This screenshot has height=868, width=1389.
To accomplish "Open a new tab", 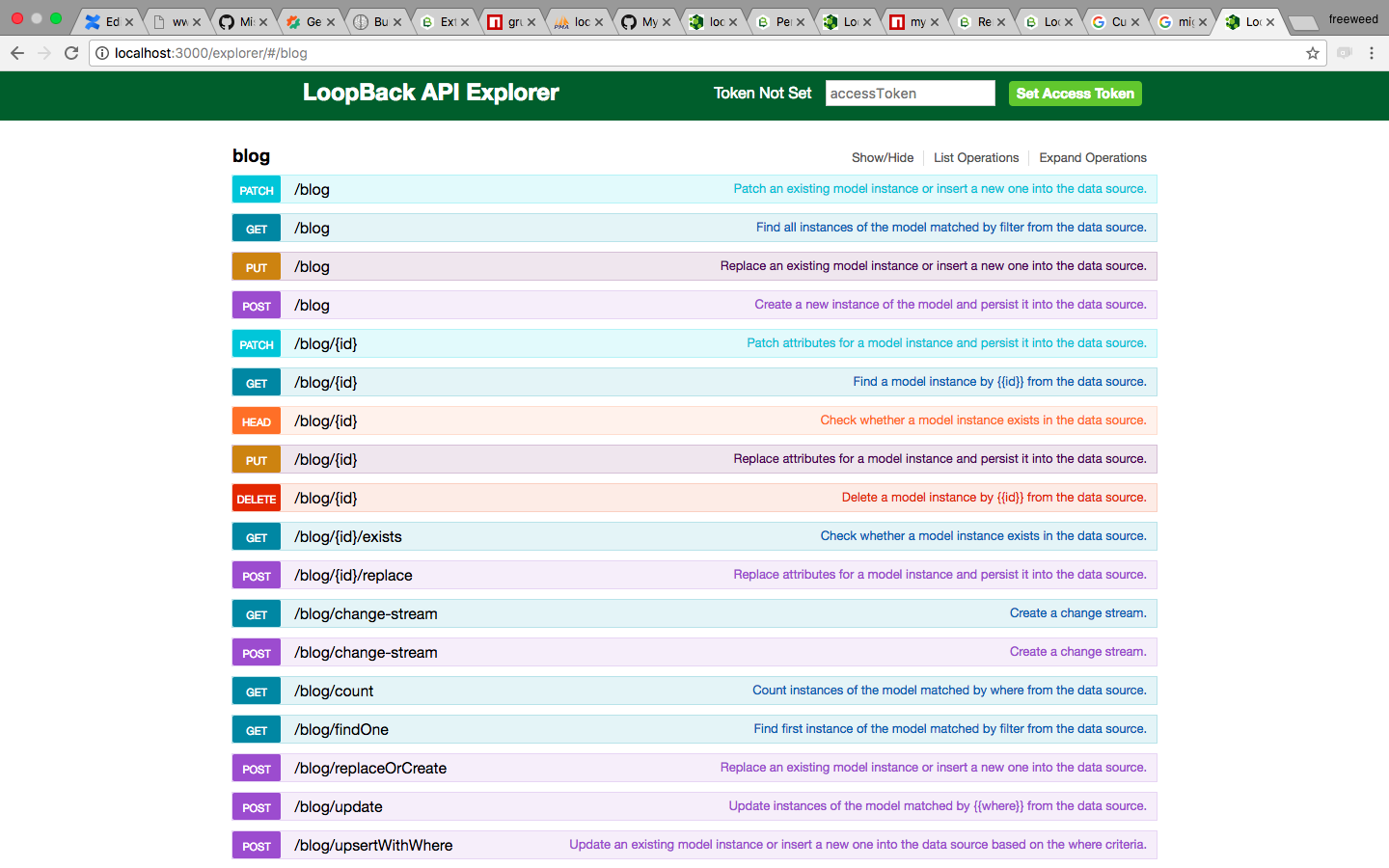I will tap(1303, 23).
